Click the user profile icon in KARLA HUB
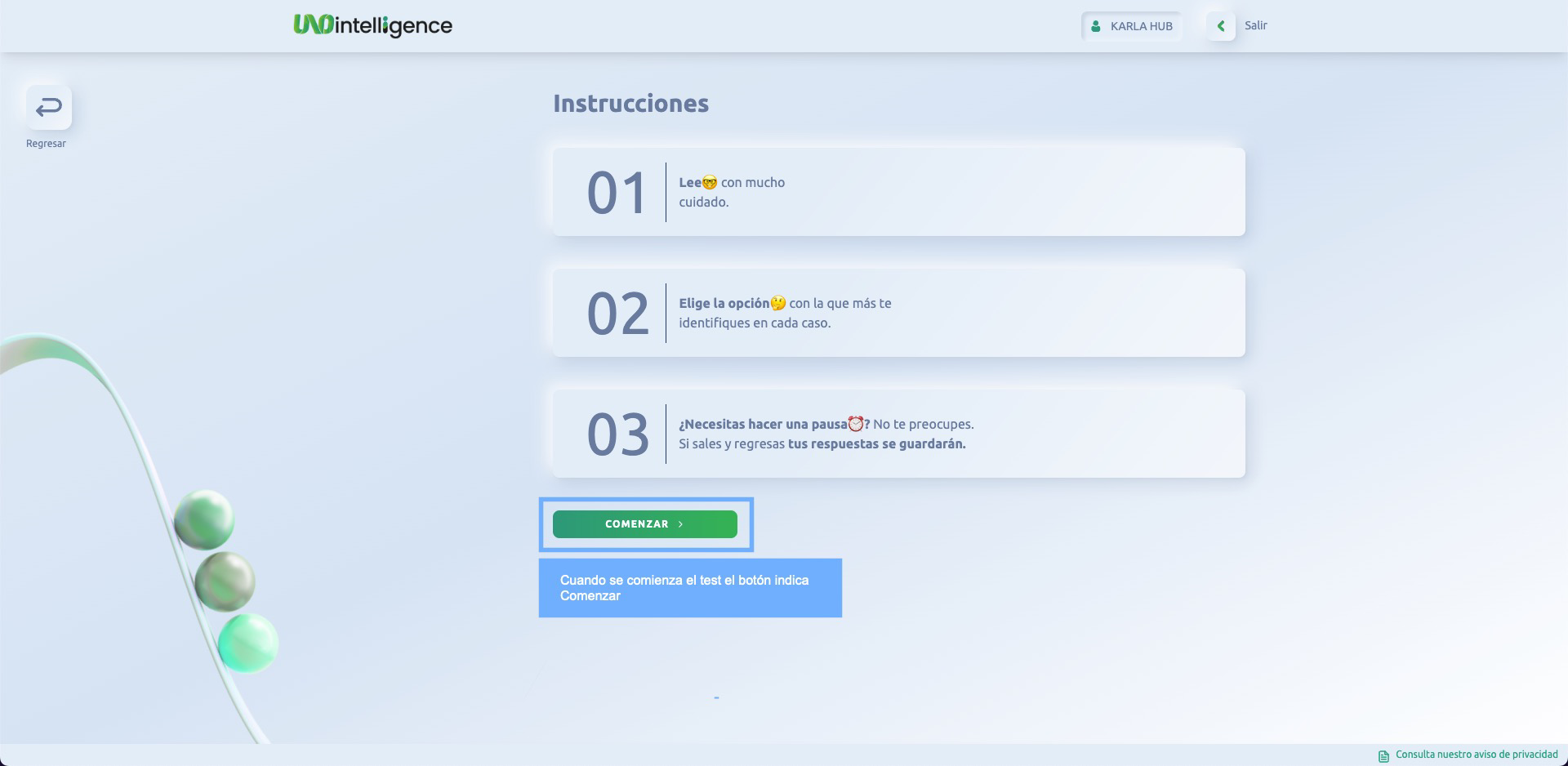 (1096, 26)
